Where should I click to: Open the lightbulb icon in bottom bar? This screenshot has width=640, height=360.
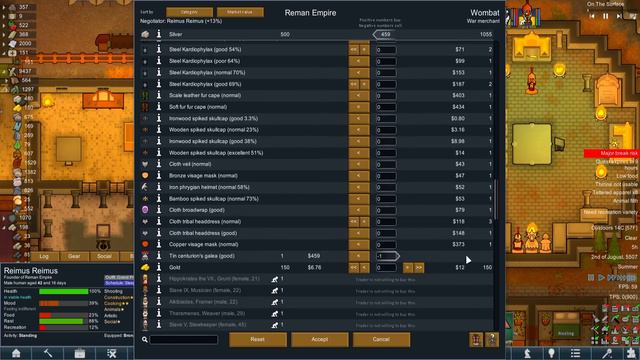coord(551,353)
